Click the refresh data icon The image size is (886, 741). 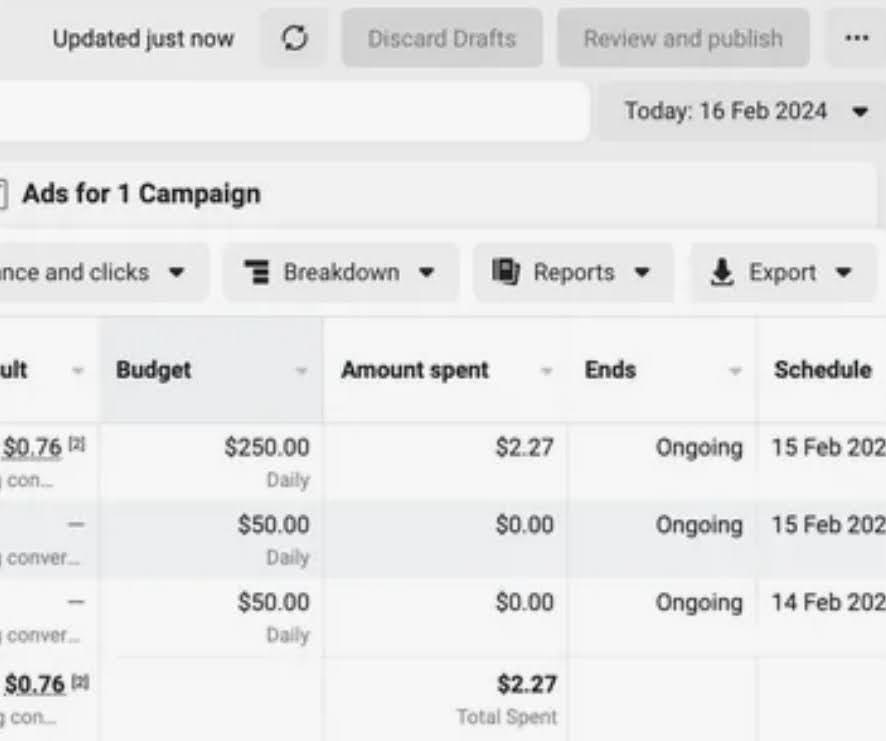pyautogui.click(x=294, y=39)
